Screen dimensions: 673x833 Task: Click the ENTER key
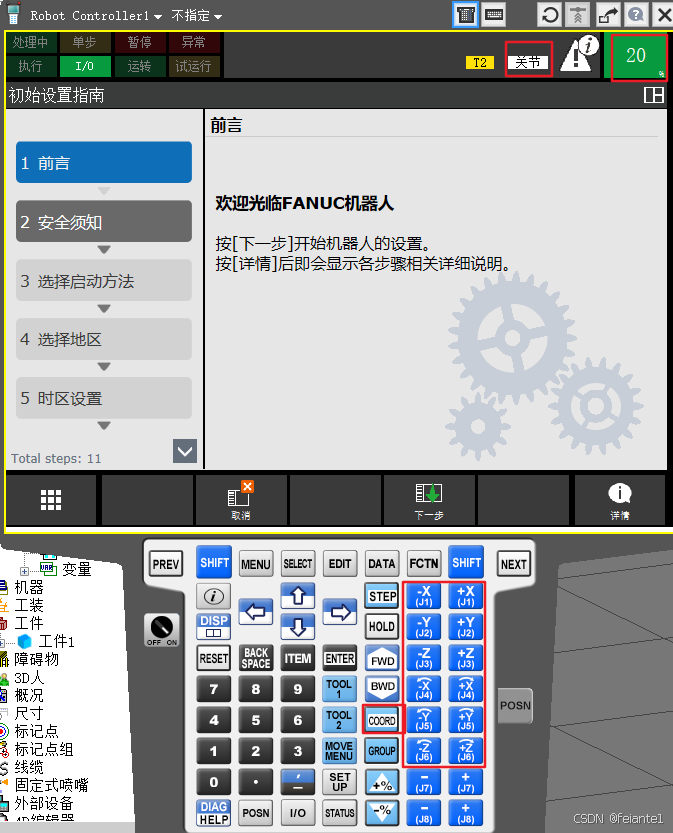pyautogui.click(x=340, y=659)
